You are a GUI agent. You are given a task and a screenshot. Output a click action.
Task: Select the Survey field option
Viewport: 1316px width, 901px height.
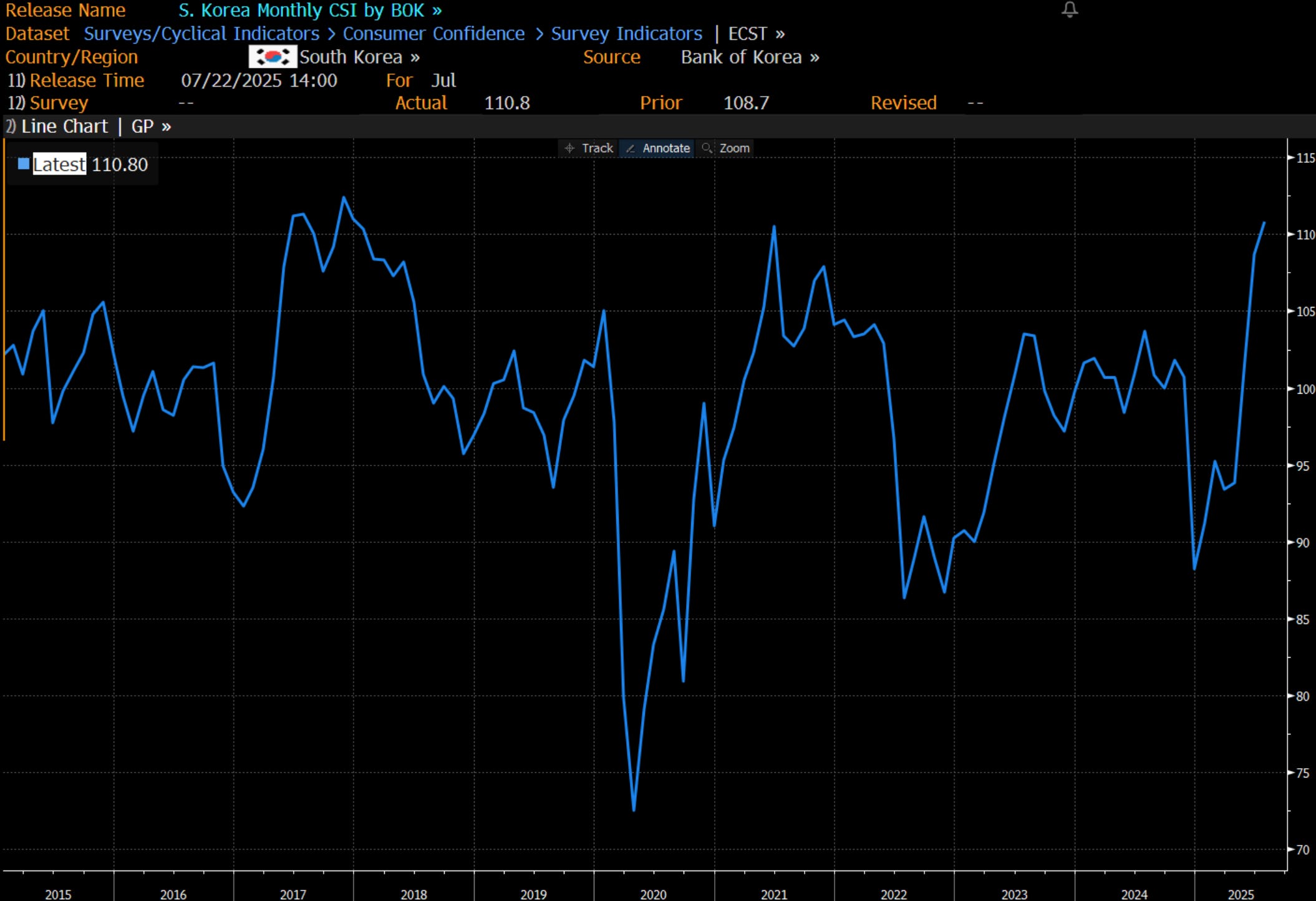pos(58,103)
